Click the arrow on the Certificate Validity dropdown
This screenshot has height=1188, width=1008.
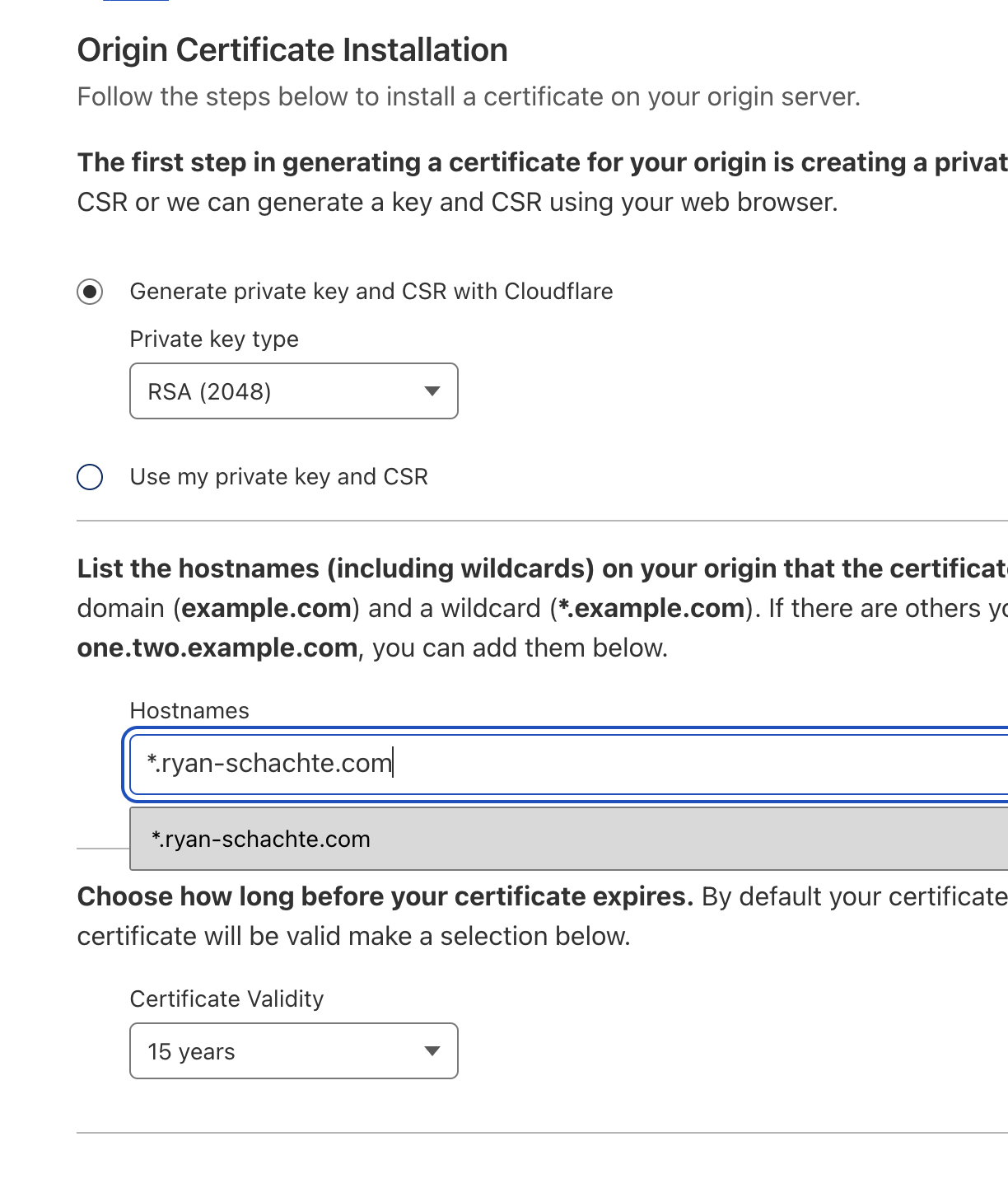tap(432, 1051)
